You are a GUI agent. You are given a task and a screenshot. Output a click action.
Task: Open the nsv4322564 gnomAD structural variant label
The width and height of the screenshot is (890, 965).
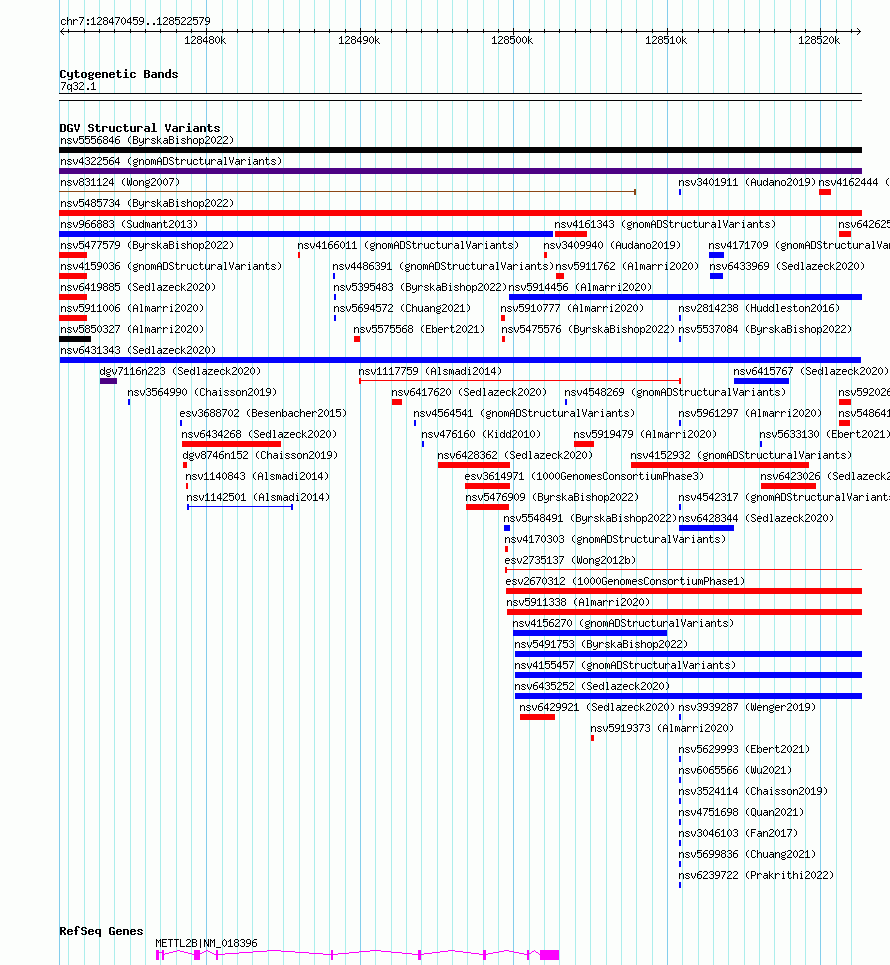(171, 161)
